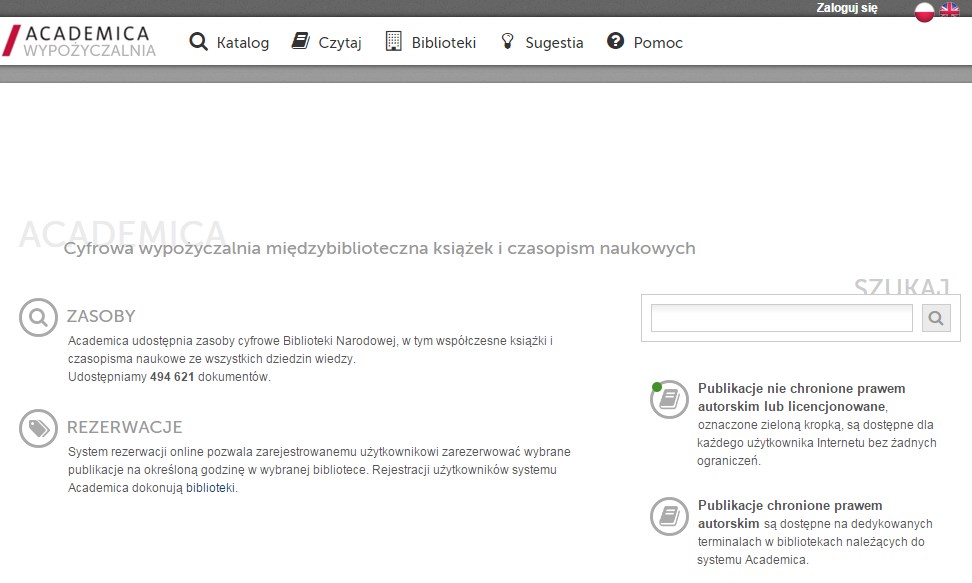Click 'Publikacje nie chronione prawem autorskim' heading
The image size is (972, 583).
pos(802,398)
